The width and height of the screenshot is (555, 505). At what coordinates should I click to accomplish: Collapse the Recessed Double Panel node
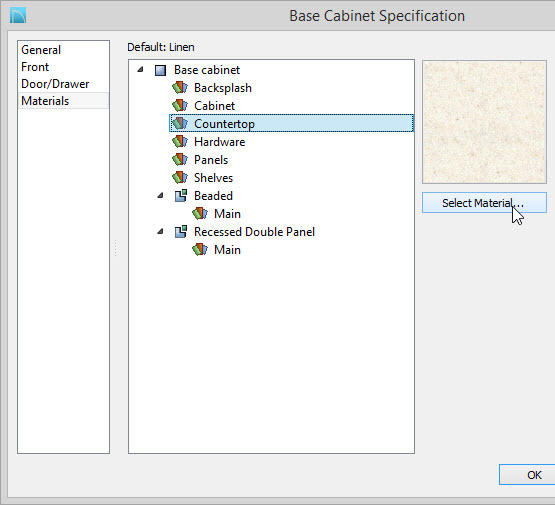(160, 231)
